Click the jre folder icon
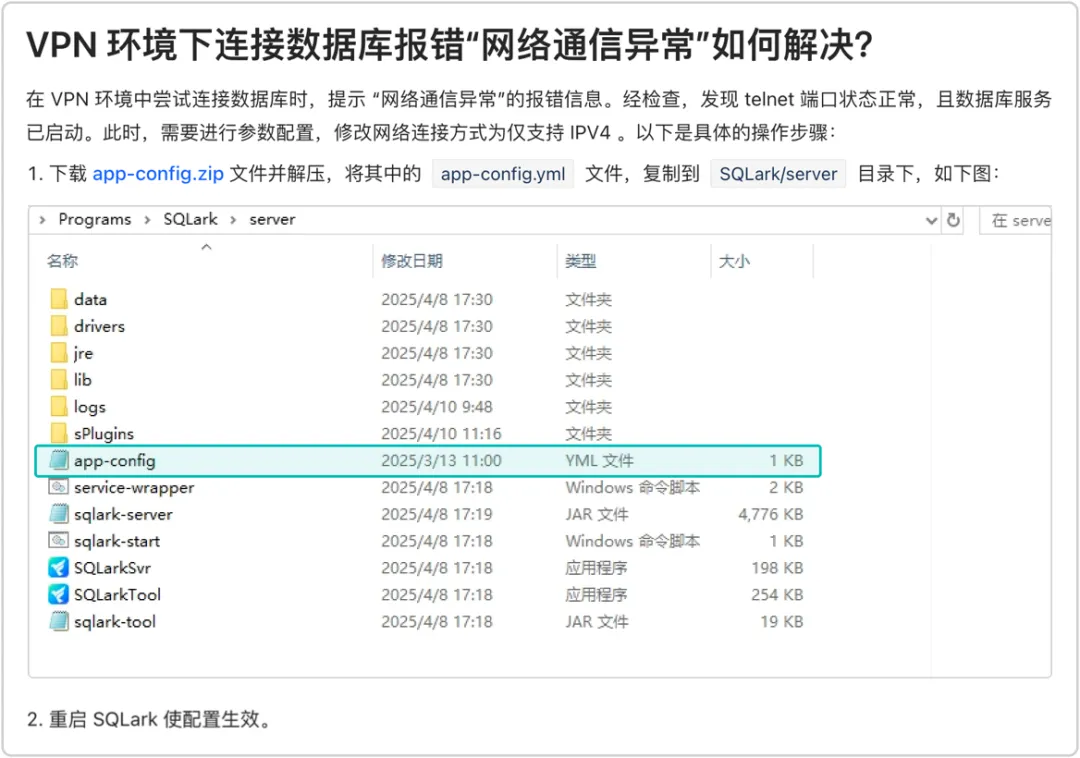The width and height of the screenshot is (1080, 758). 59,352
